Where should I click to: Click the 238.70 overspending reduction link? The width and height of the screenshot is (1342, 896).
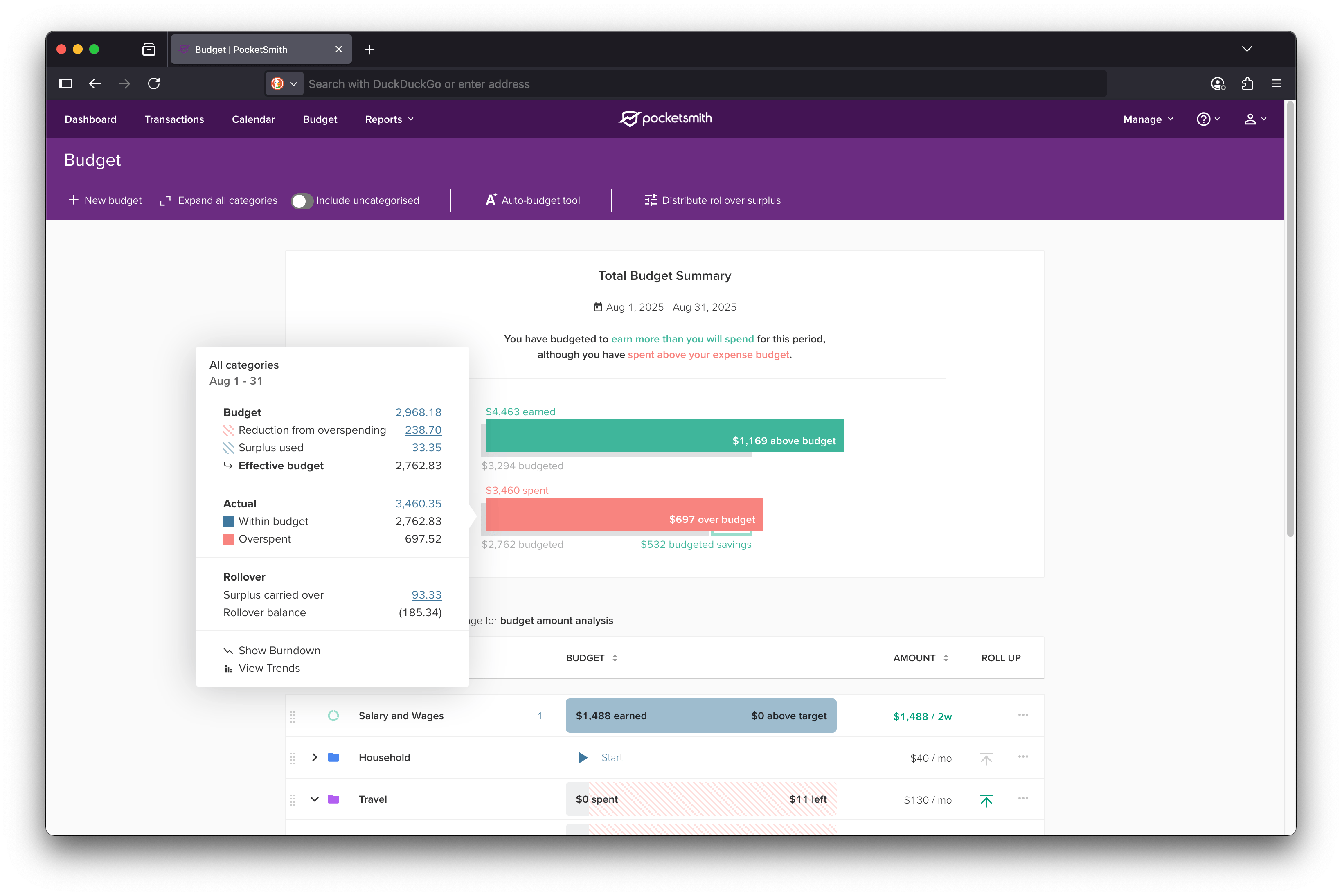[423, 430]
